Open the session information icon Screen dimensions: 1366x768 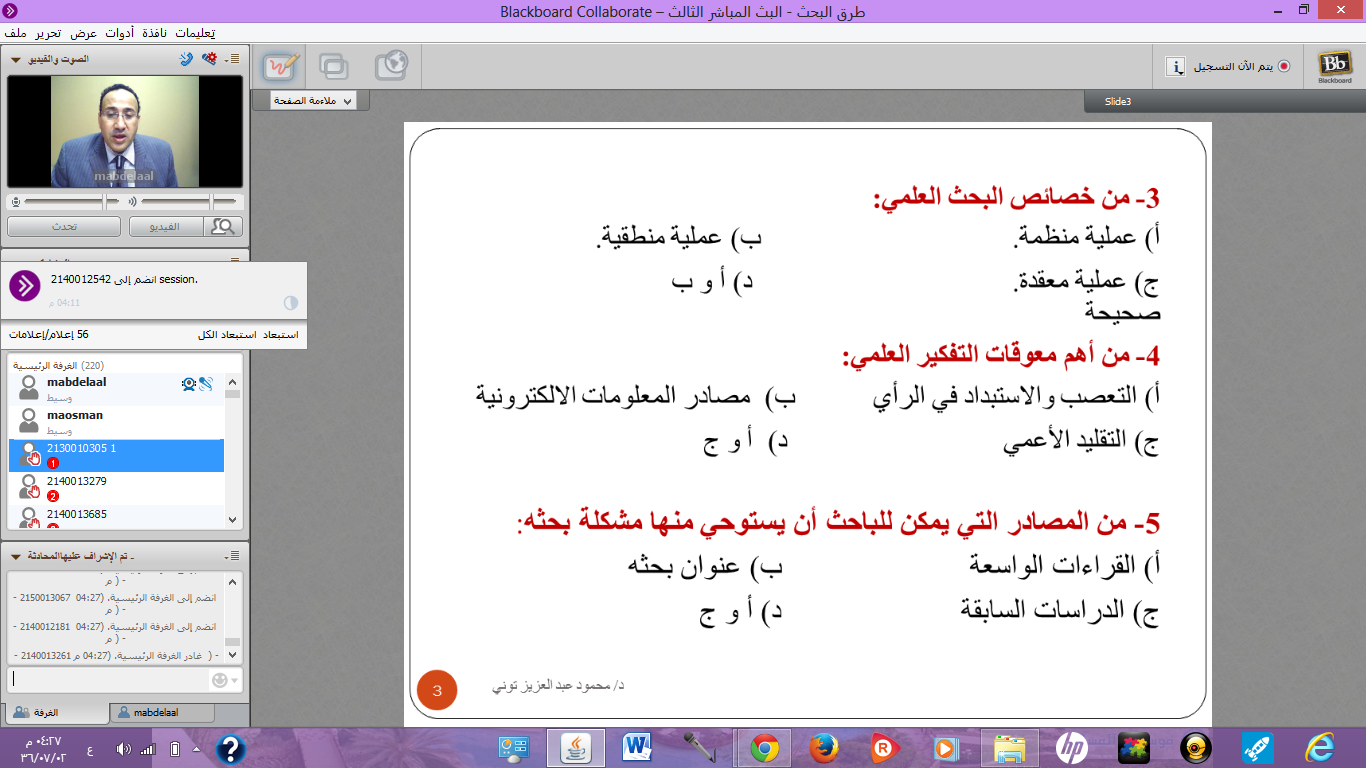[x=1175, y=67]
